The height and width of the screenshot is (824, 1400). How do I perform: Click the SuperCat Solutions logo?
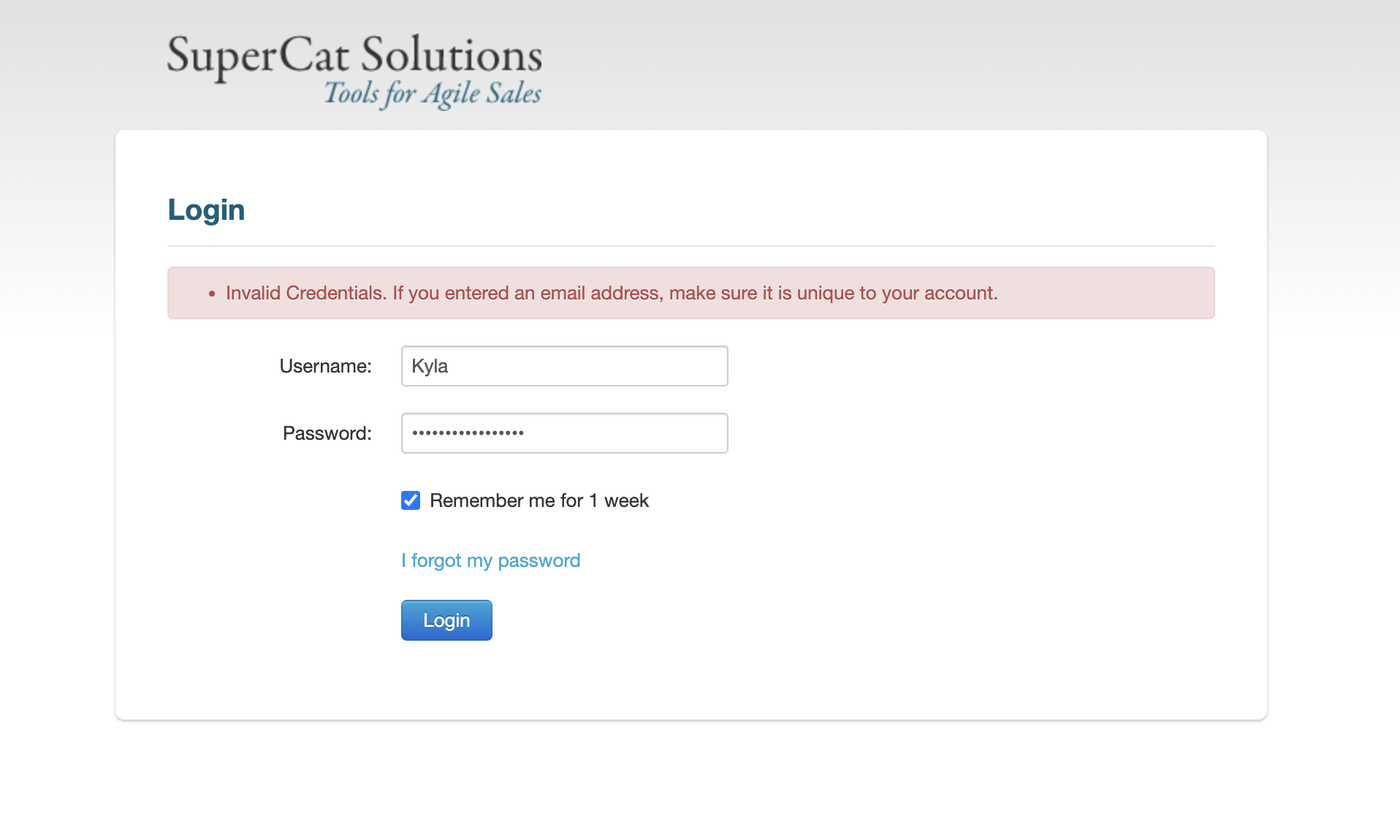pyautogui.click(x=355, y=70)
